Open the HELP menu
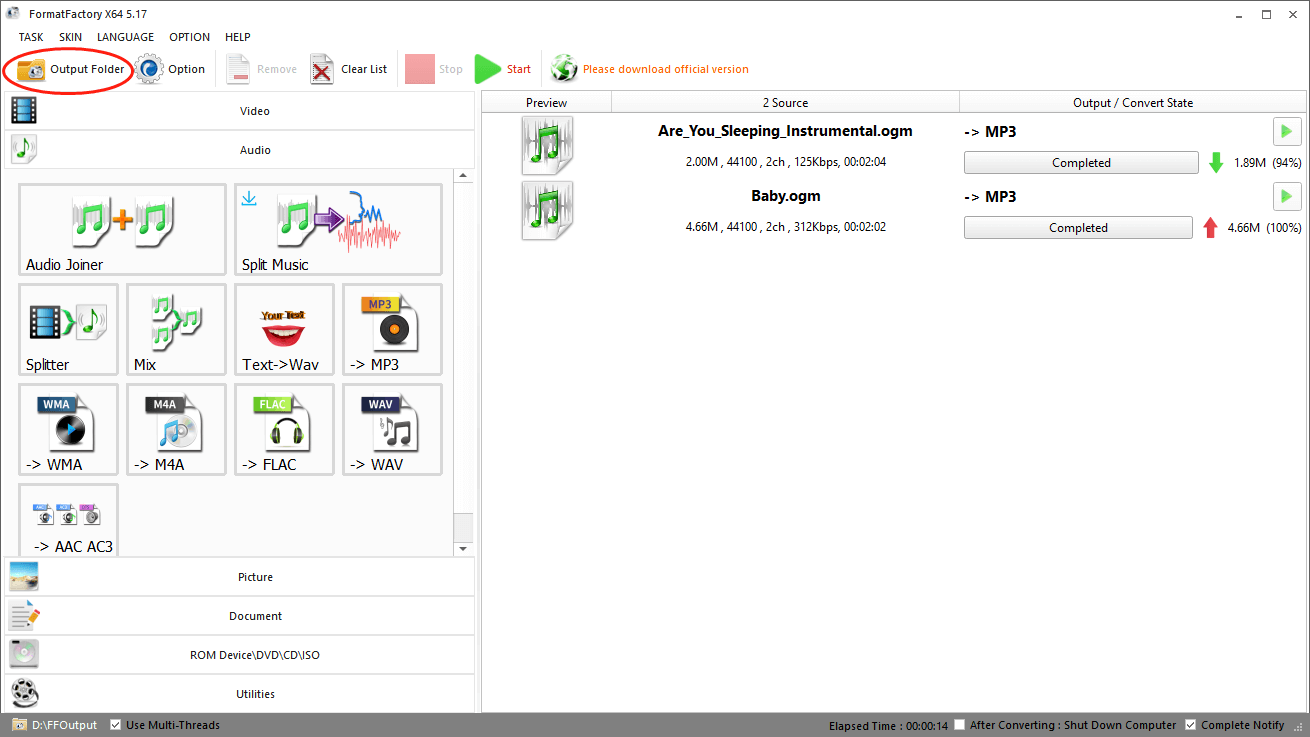The width and height of the screenshot is (1310, 737). 238,37
